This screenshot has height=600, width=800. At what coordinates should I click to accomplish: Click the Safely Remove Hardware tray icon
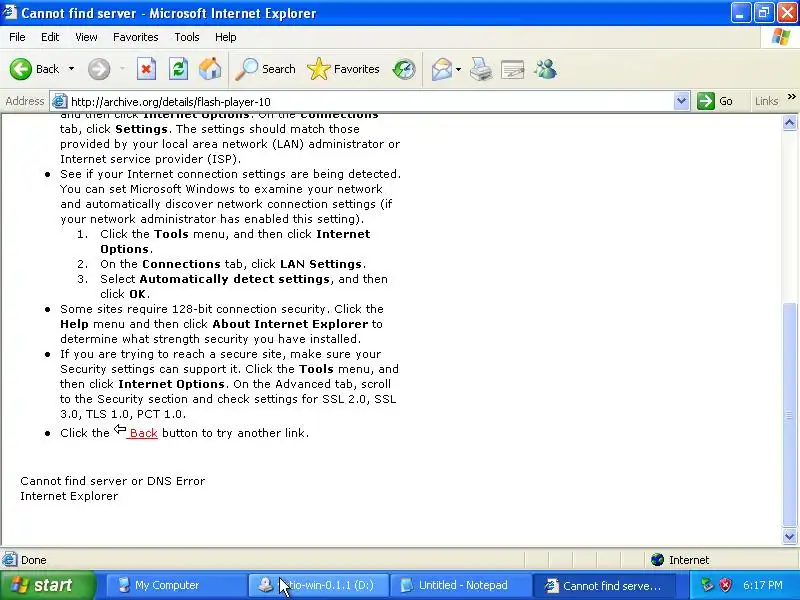pyautogui.click(x=707, y=585)
